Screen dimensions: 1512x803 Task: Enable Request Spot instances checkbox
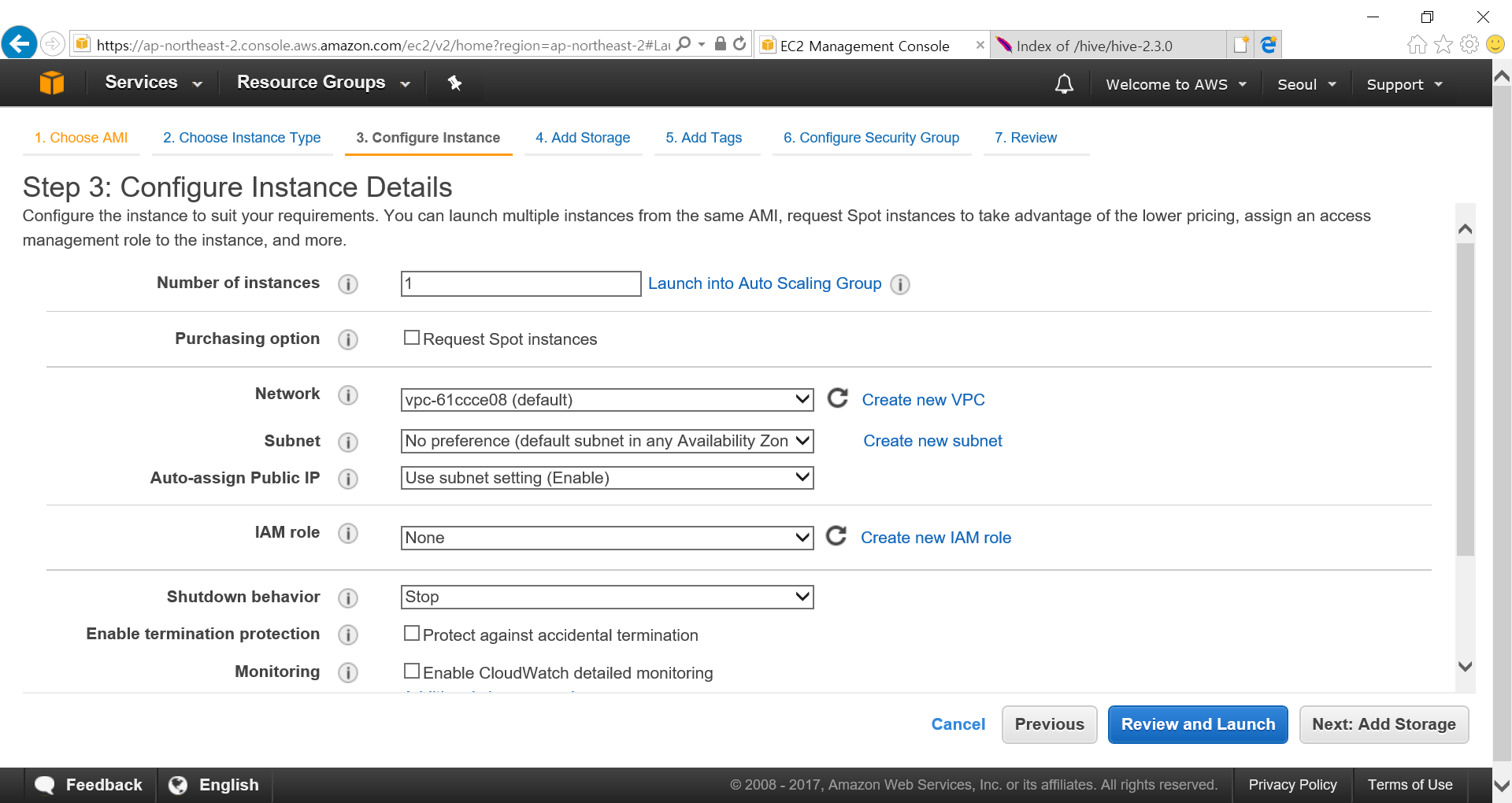[411, 338]
